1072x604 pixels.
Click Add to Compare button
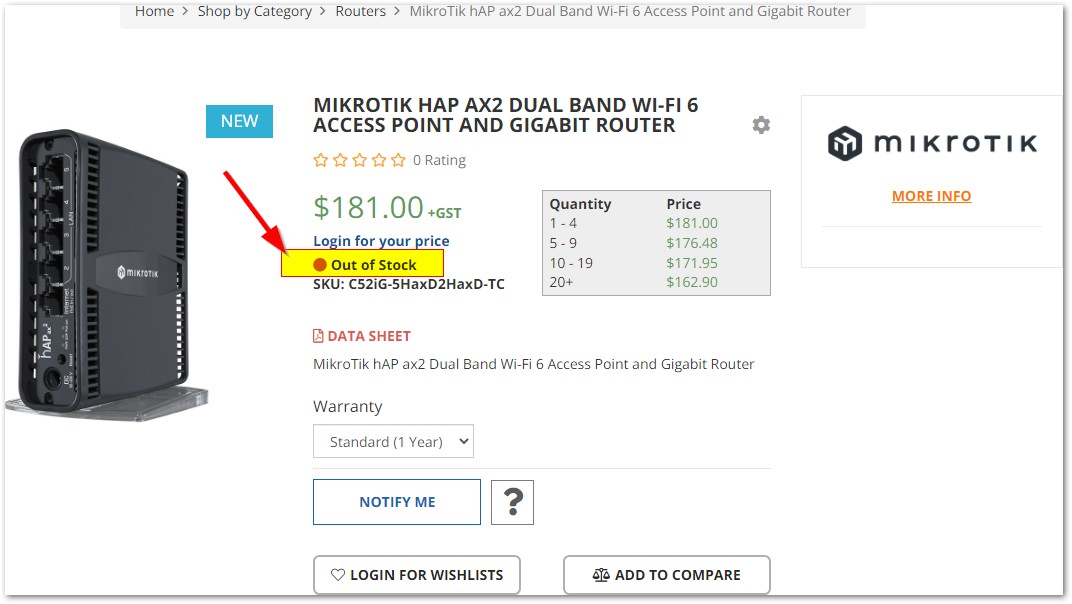point(667,575)
